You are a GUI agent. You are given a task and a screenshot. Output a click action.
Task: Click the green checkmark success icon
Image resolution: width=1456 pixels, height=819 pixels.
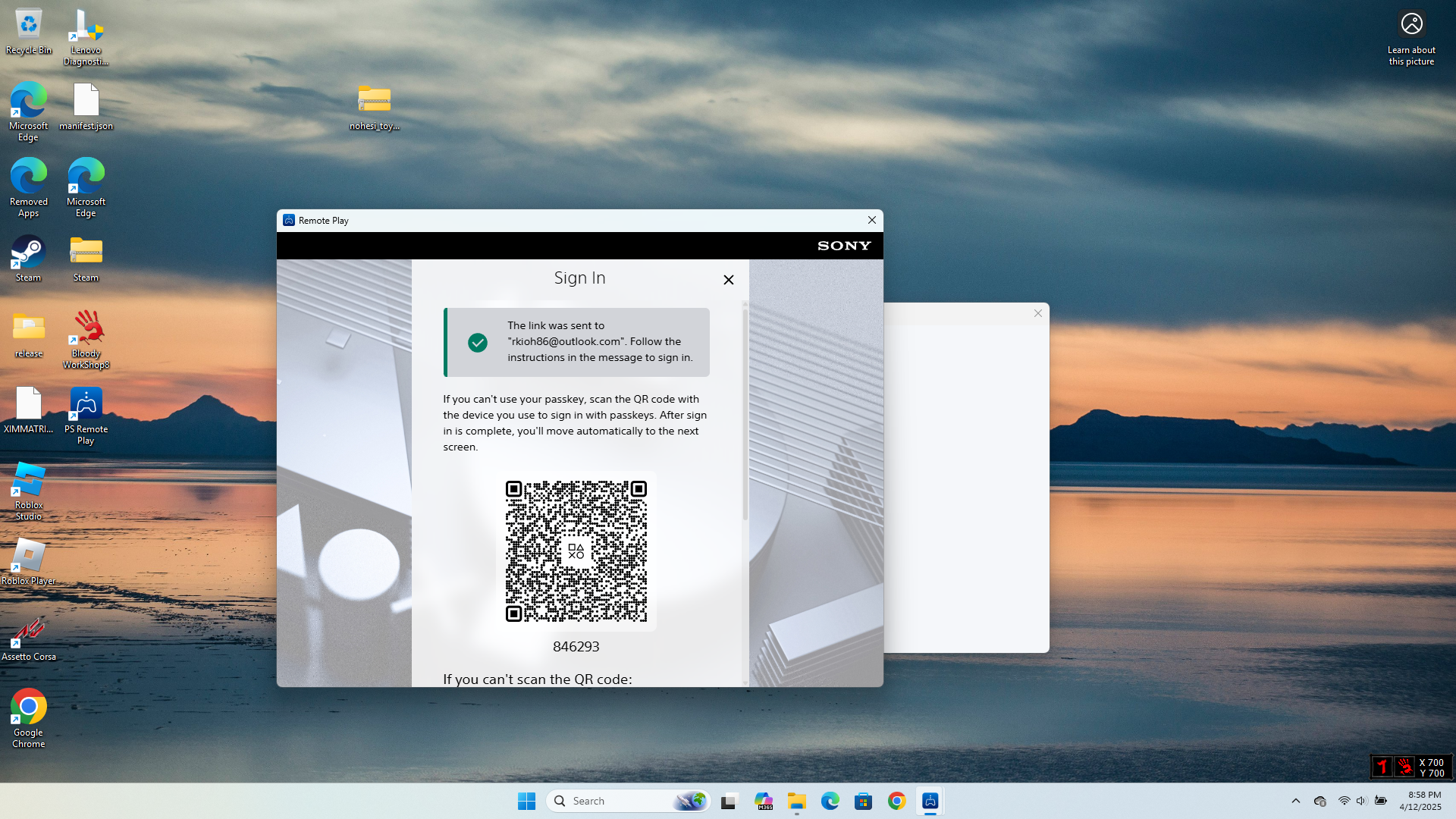click(x=478, y=343)
